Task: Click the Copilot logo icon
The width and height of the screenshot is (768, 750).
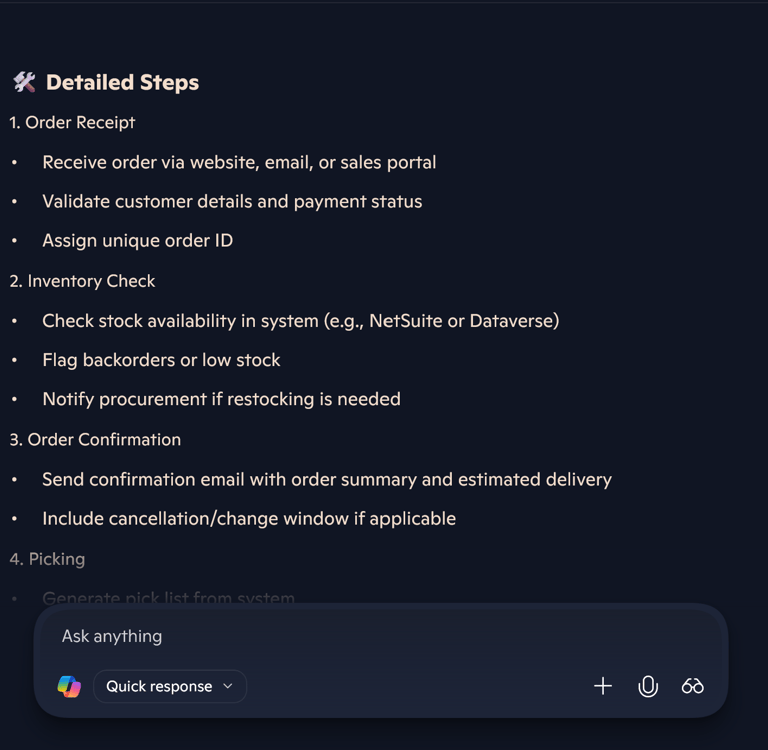Action: (69, 686)
